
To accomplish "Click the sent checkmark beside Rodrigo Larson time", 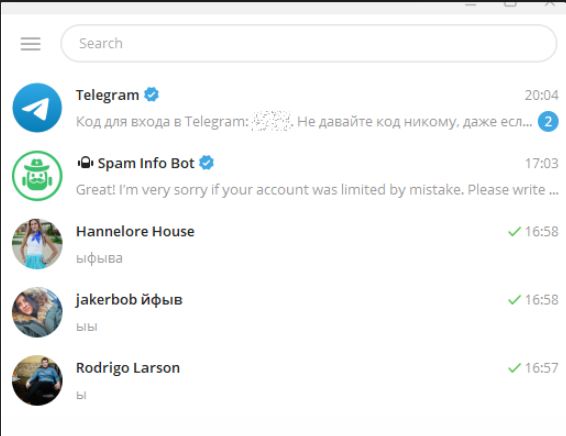I will point(514,368).
